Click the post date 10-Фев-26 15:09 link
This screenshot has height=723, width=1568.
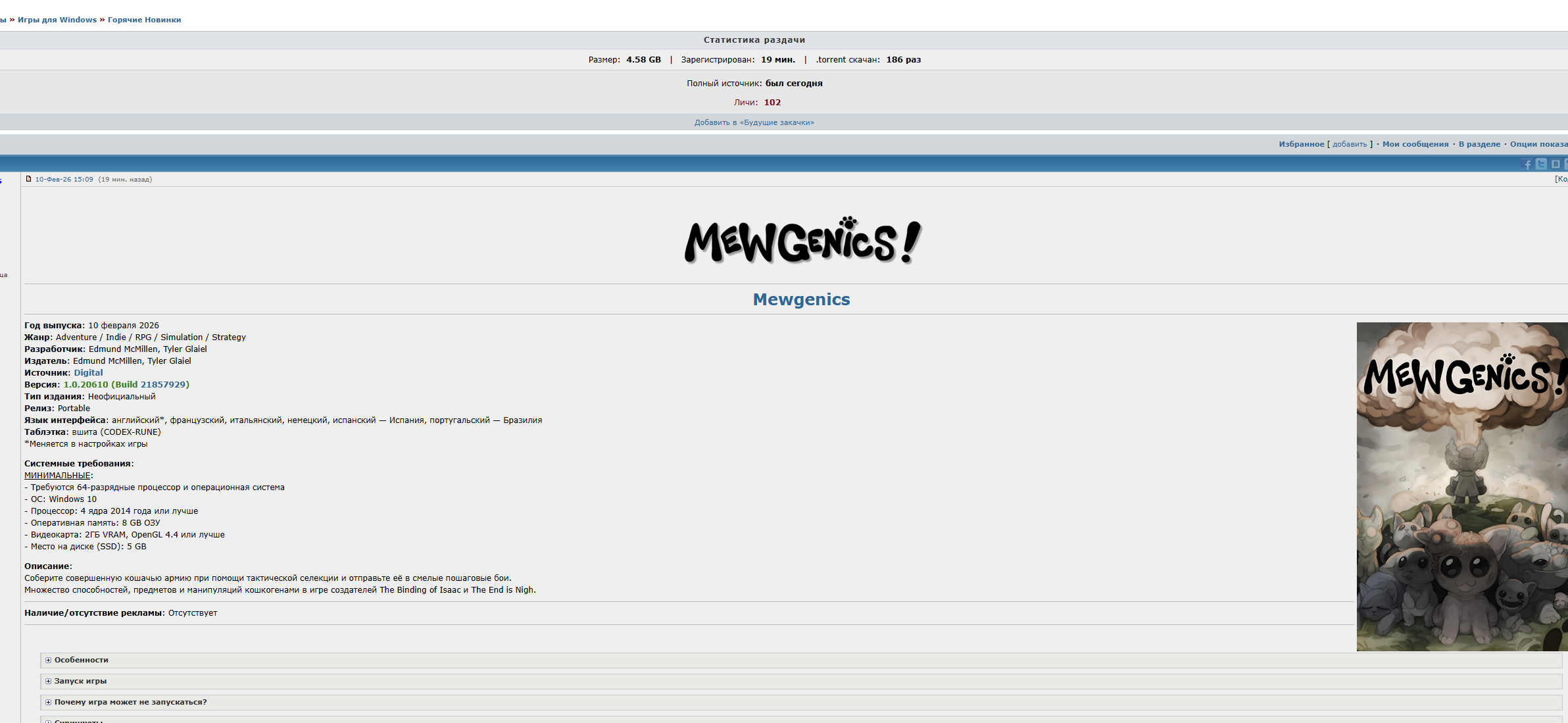[x=64, y=179]
